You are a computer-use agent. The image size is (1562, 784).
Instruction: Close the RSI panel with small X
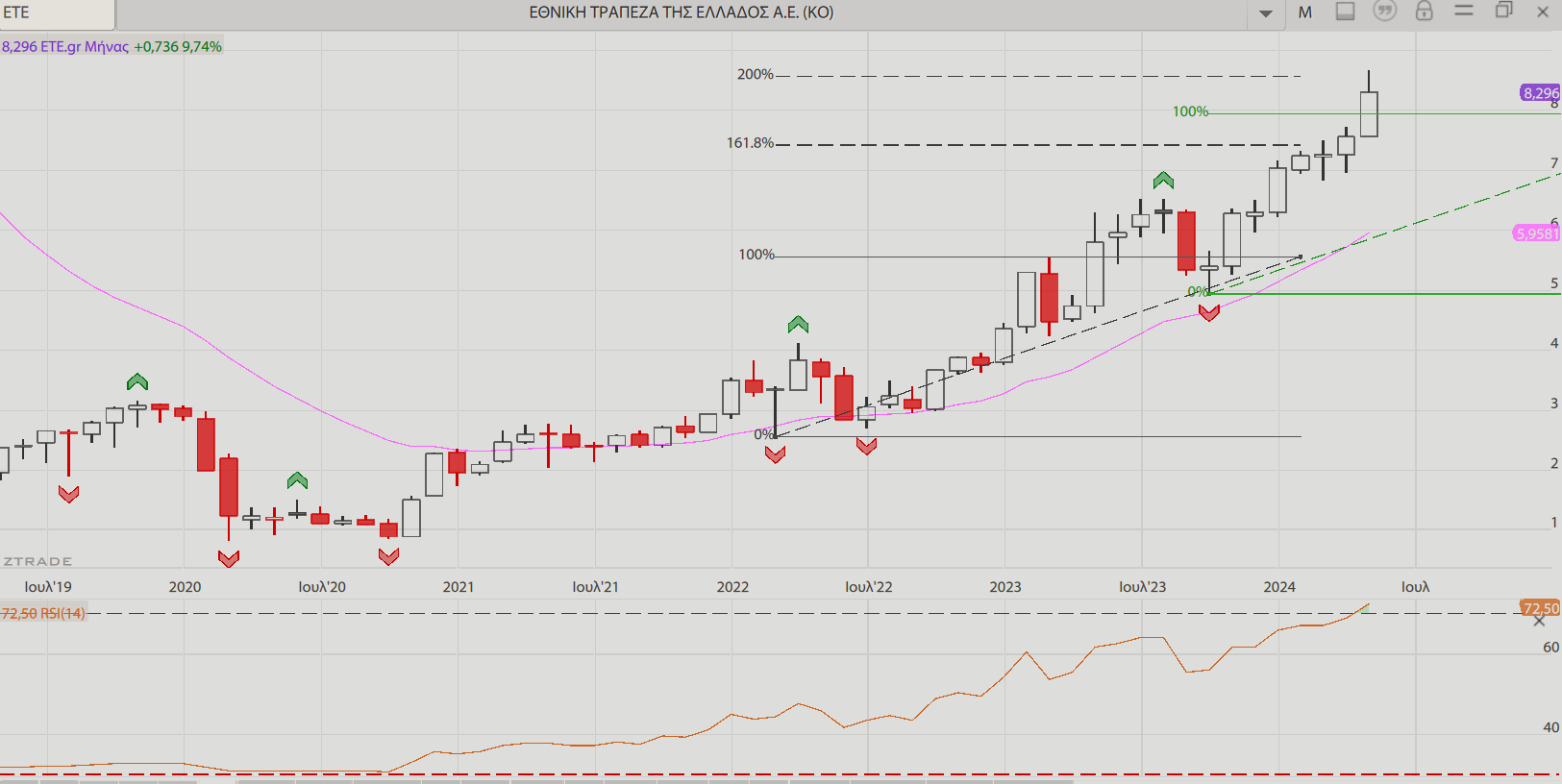(1539, 622)
